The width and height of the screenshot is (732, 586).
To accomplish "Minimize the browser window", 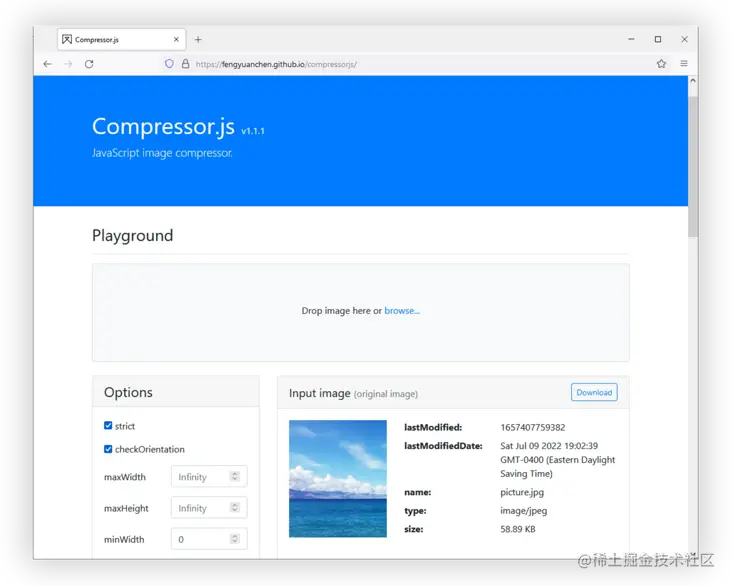I will (x=631, y=39).
